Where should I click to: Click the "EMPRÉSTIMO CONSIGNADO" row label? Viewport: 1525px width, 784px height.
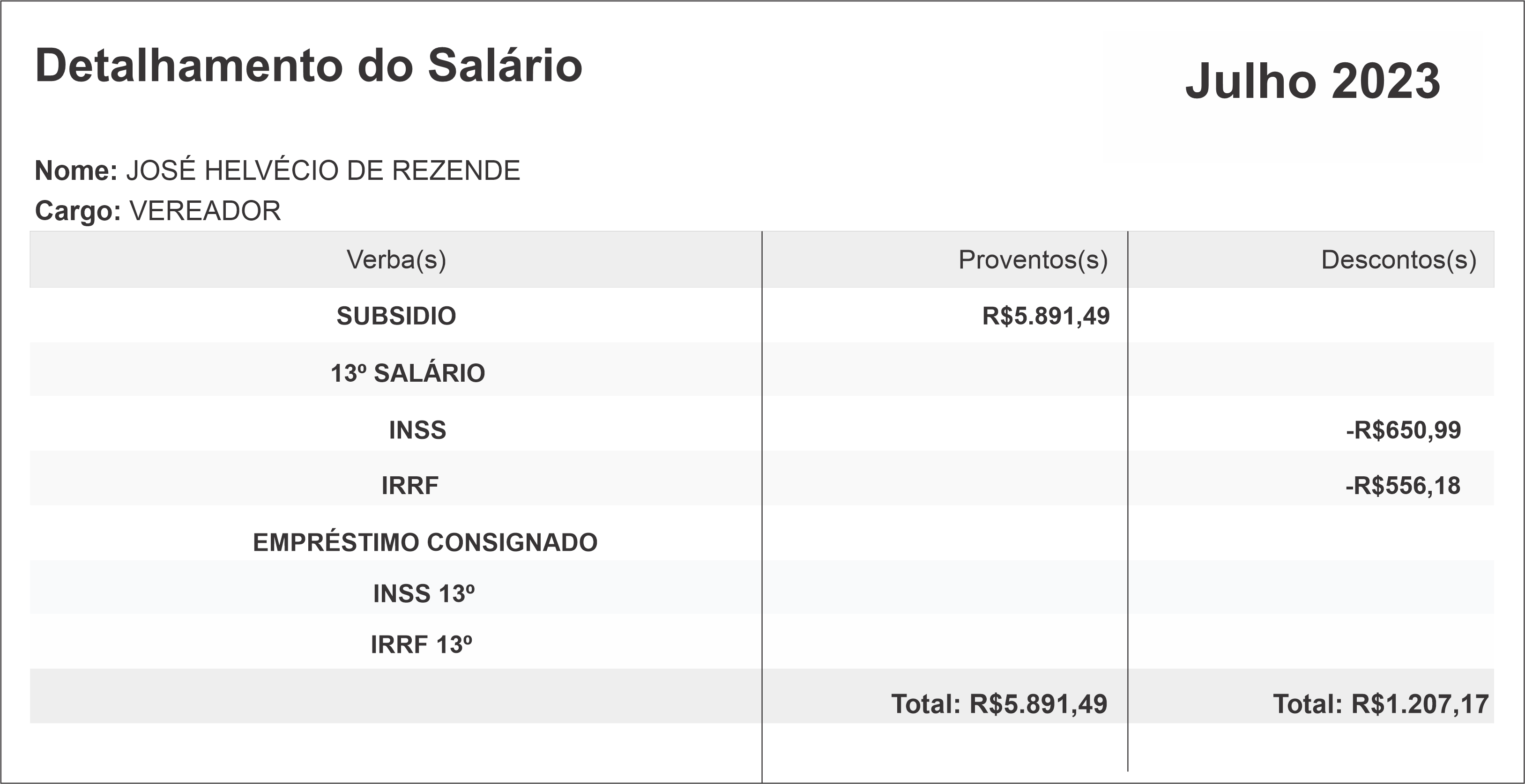pyautogui.click(x=425, y=543)
